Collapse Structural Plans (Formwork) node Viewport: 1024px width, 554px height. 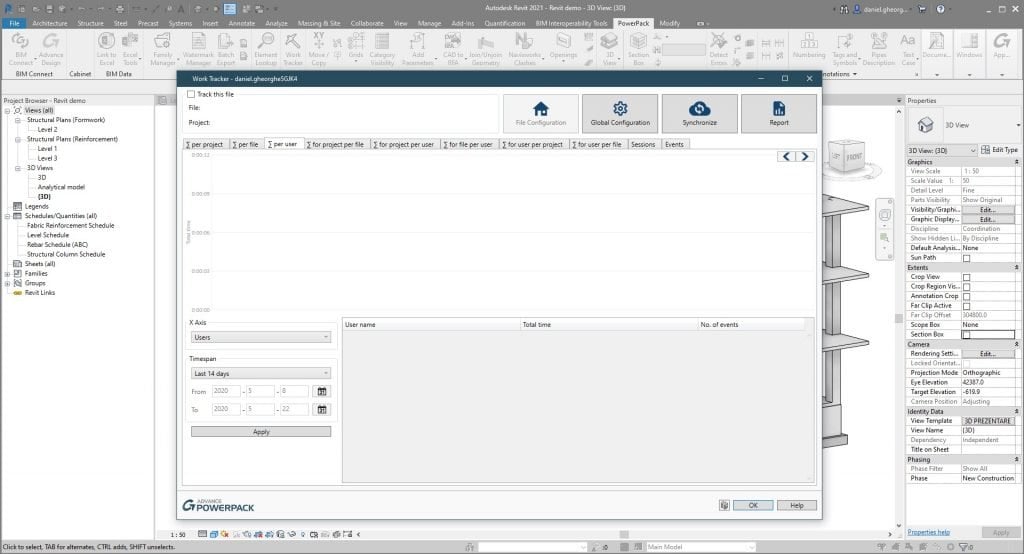tap(18, 120)
